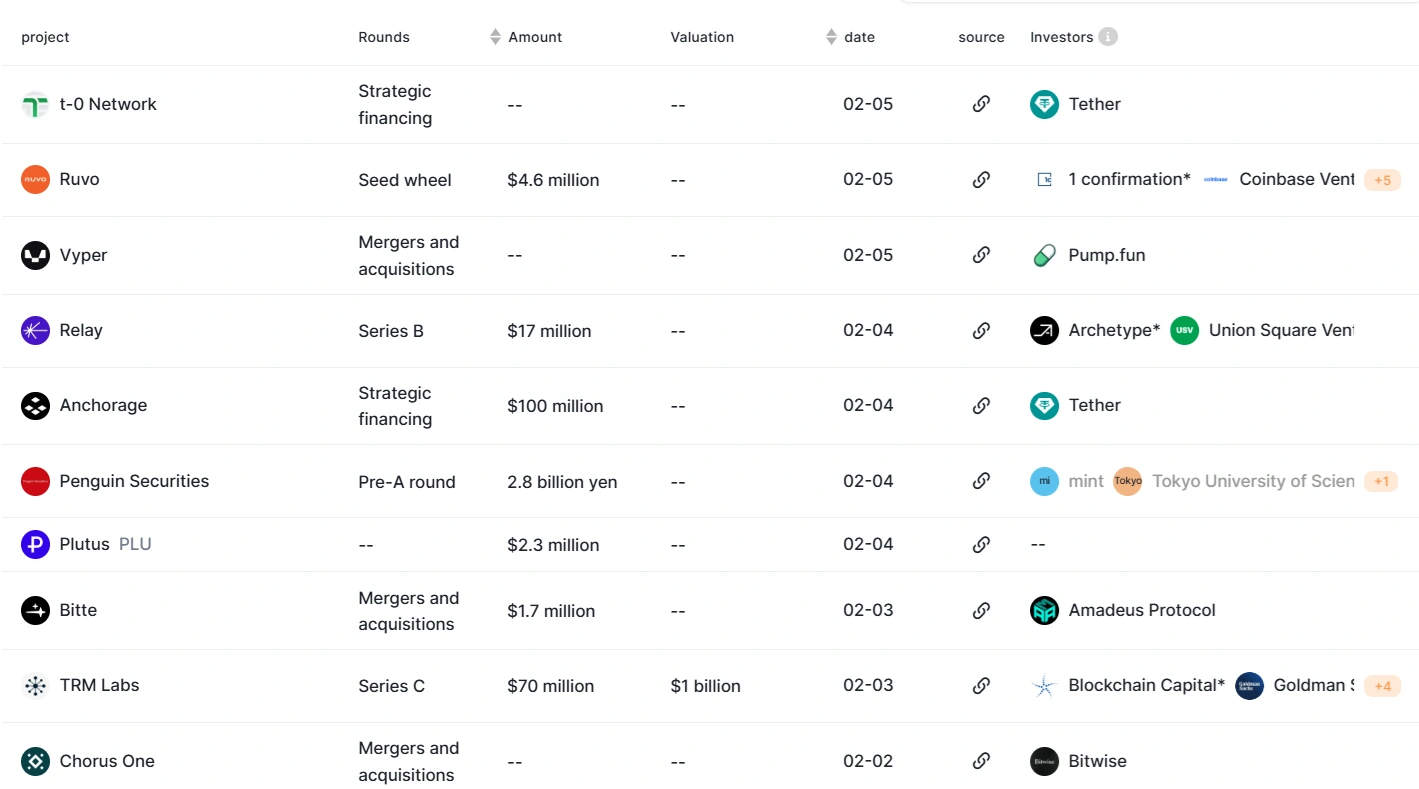Open the source link for the Ruvo round

[981, 179]
